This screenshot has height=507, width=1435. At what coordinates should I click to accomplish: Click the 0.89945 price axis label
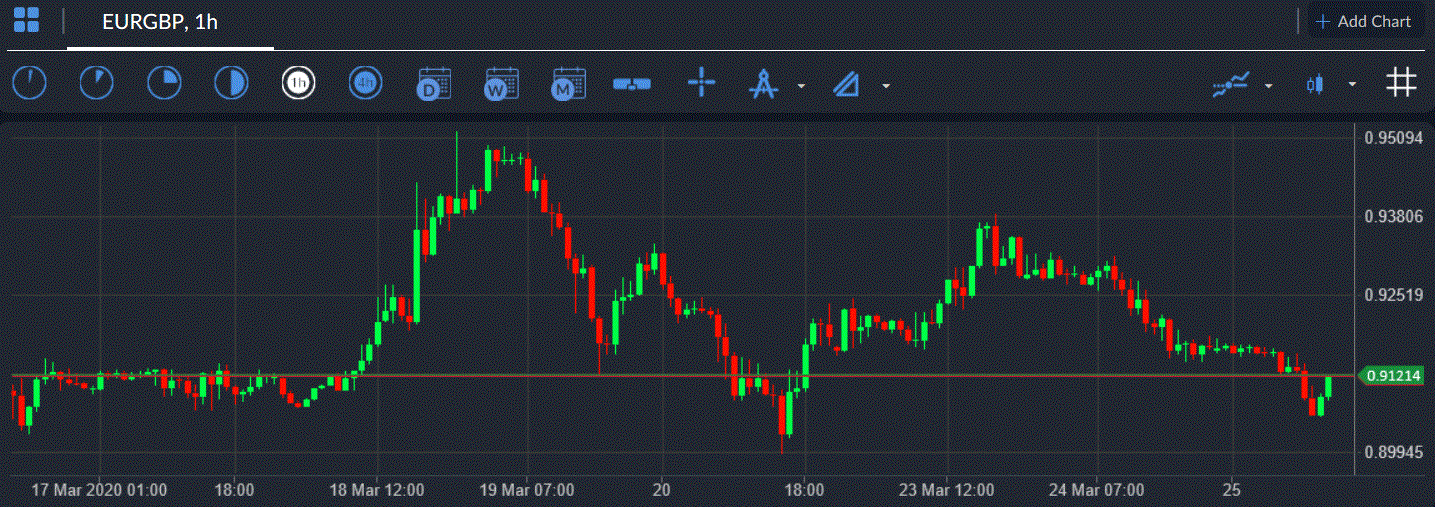(x=1392, y=452)
